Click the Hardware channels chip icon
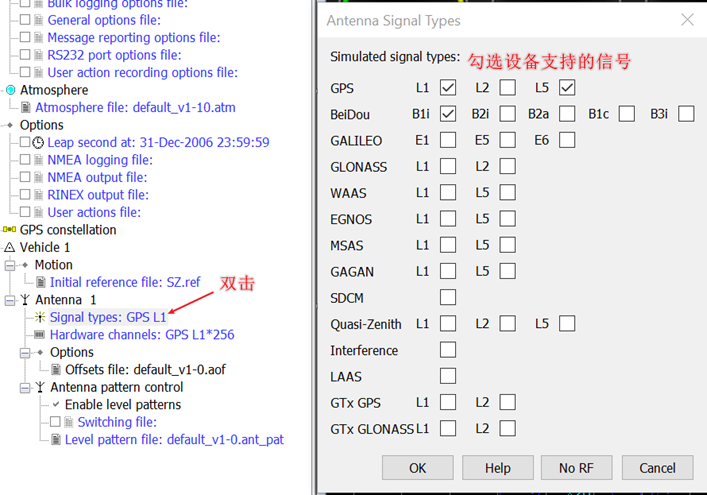This screenshot has height=495, width=707. (41, 335)
